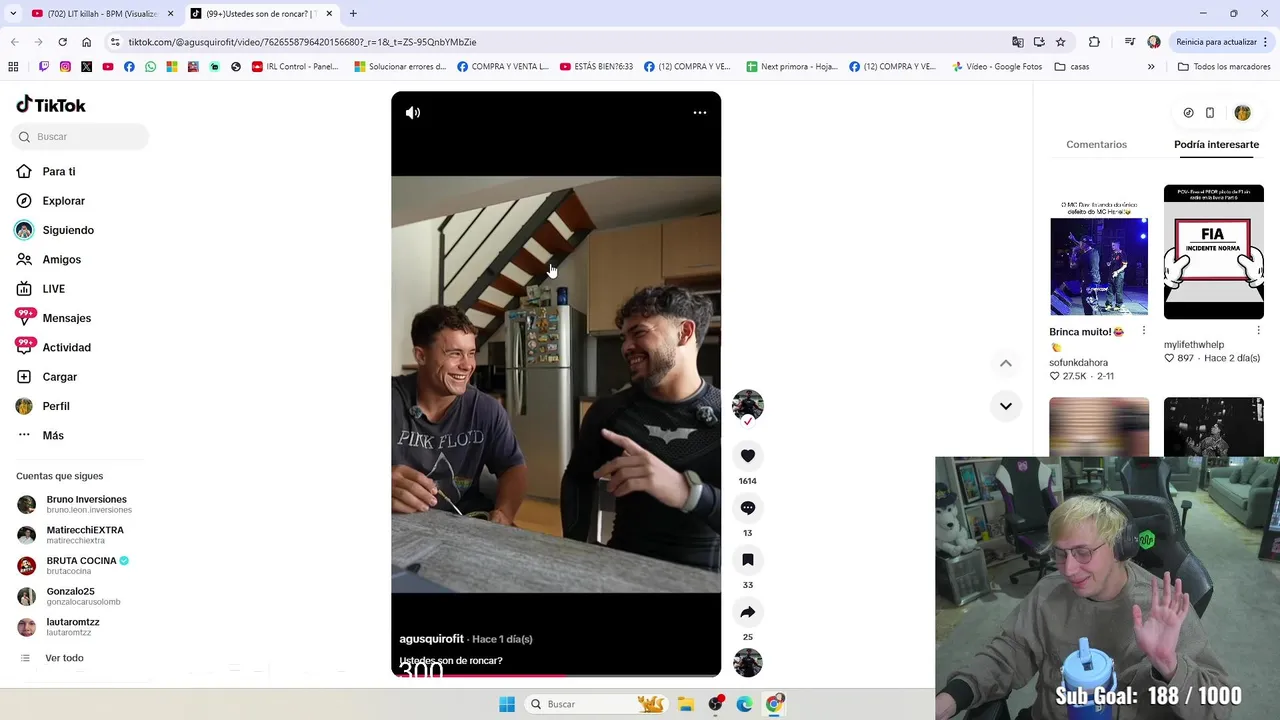Open the get coins icon in header
Image resolution: width=1280 pixels, height=720 pixels.
tap(1188, 113)
